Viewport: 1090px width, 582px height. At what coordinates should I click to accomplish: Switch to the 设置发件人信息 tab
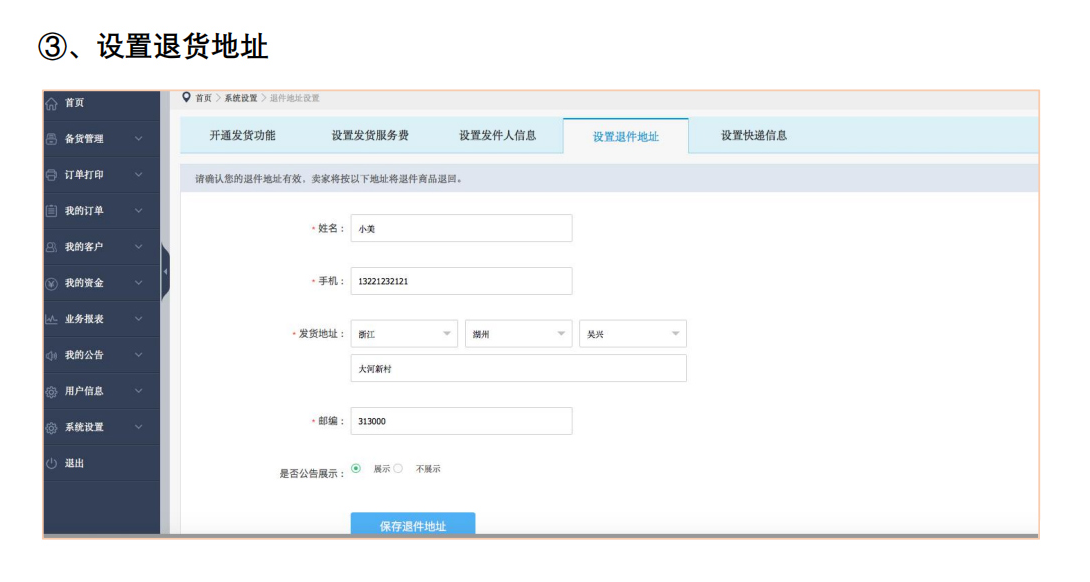point(498,136)
